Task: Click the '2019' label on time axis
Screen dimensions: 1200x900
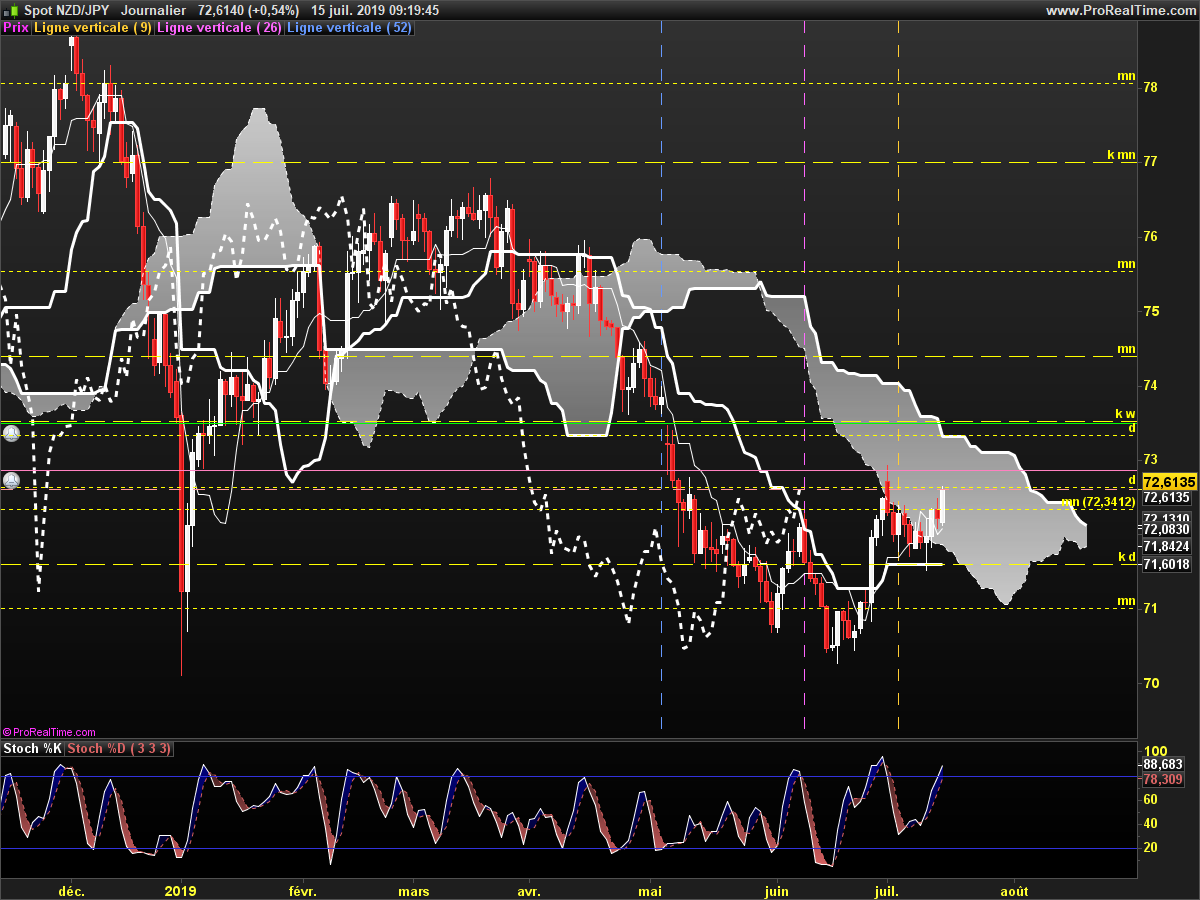Action: pyautogui.click(x=180, y=890)
